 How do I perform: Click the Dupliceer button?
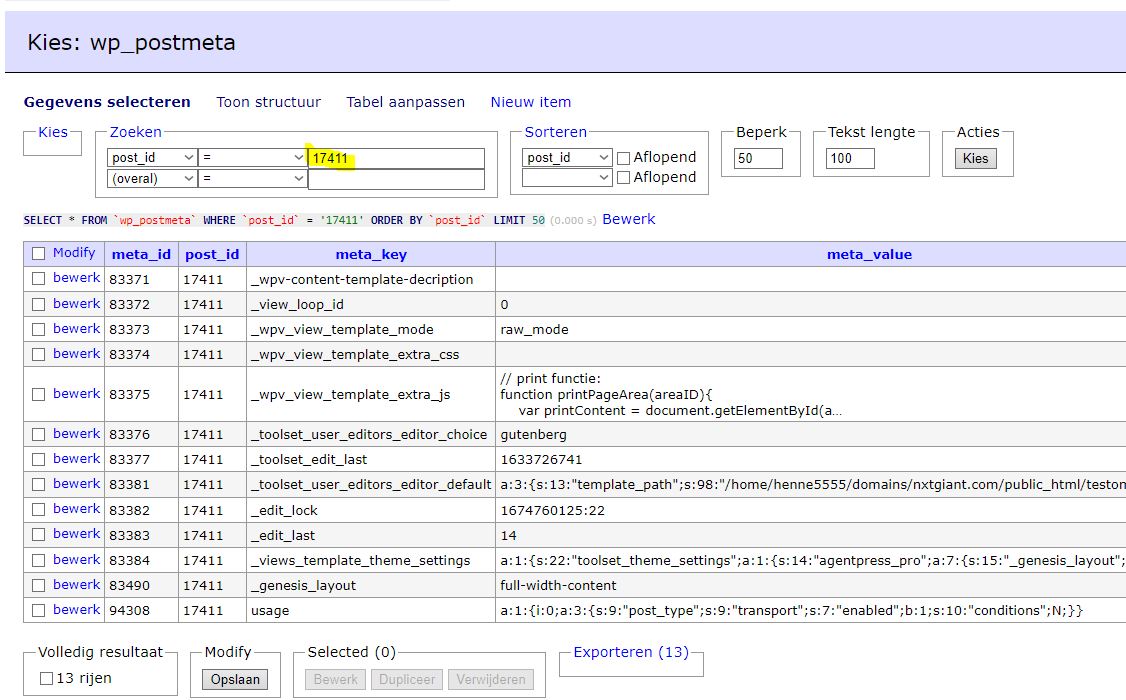407,679
